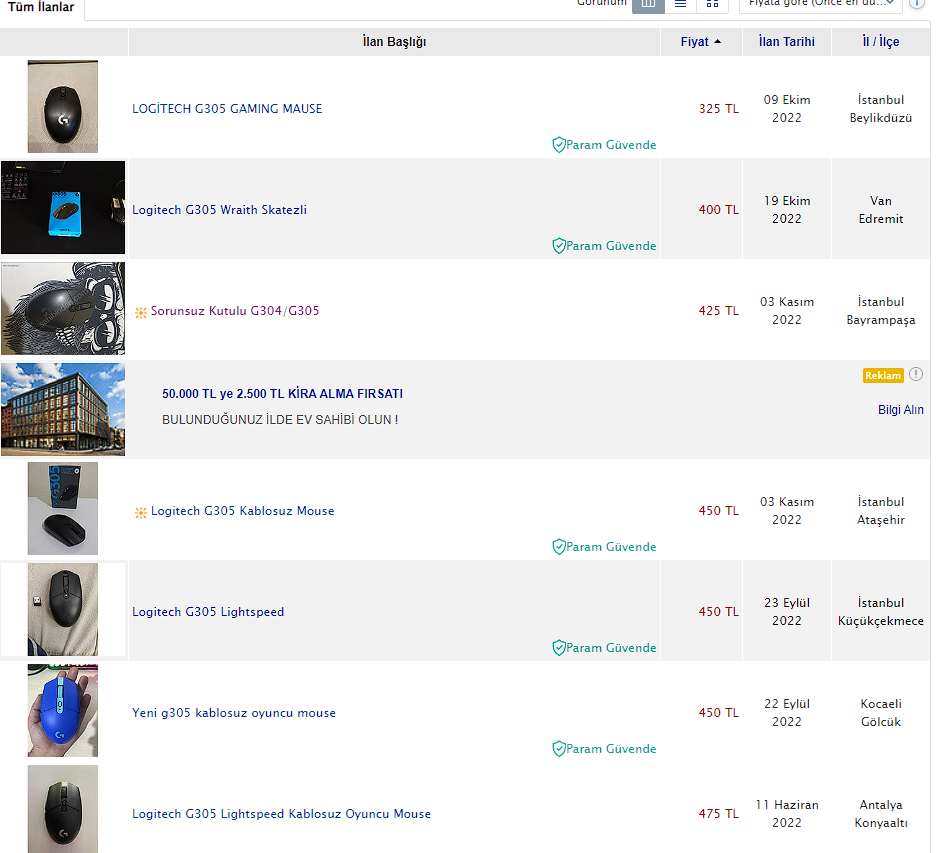Click BULUNDUĞUNUZ İLDE EV SAHİBİ OLUN text

point(280,420)
